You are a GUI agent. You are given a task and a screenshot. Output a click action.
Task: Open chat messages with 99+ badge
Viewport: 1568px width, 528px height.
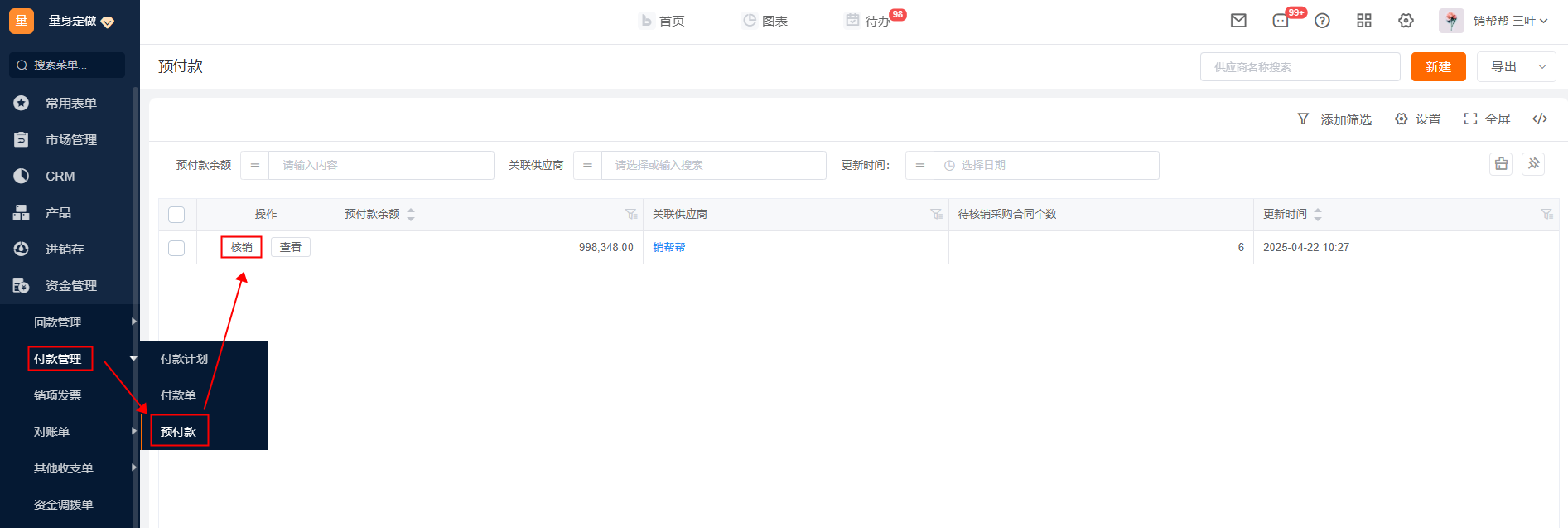(x=1281, y=21)
